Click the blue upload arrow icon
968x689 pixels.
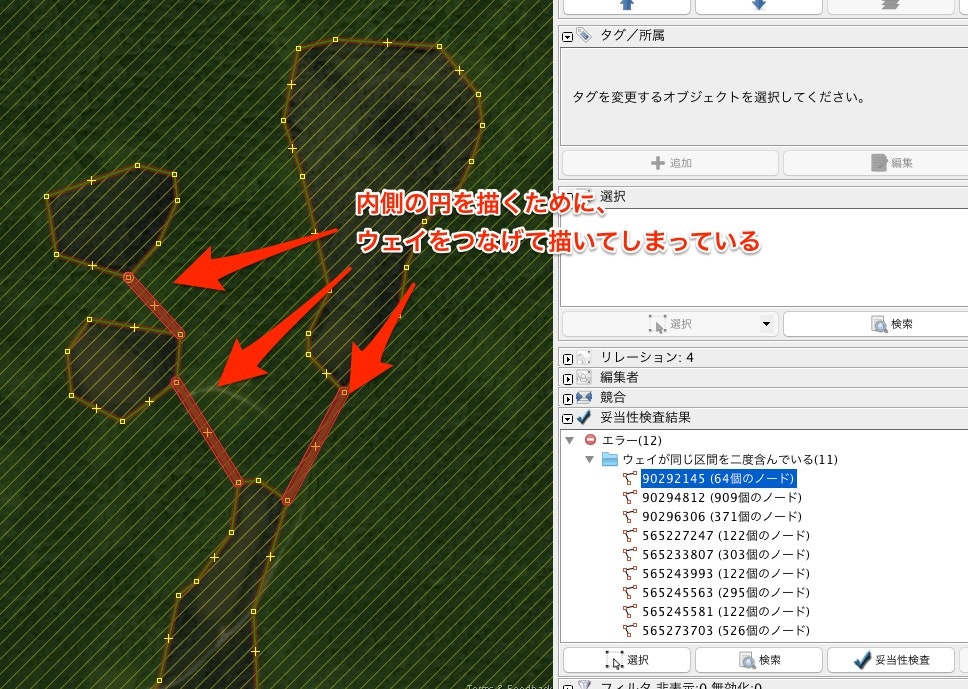pos(626,5)
